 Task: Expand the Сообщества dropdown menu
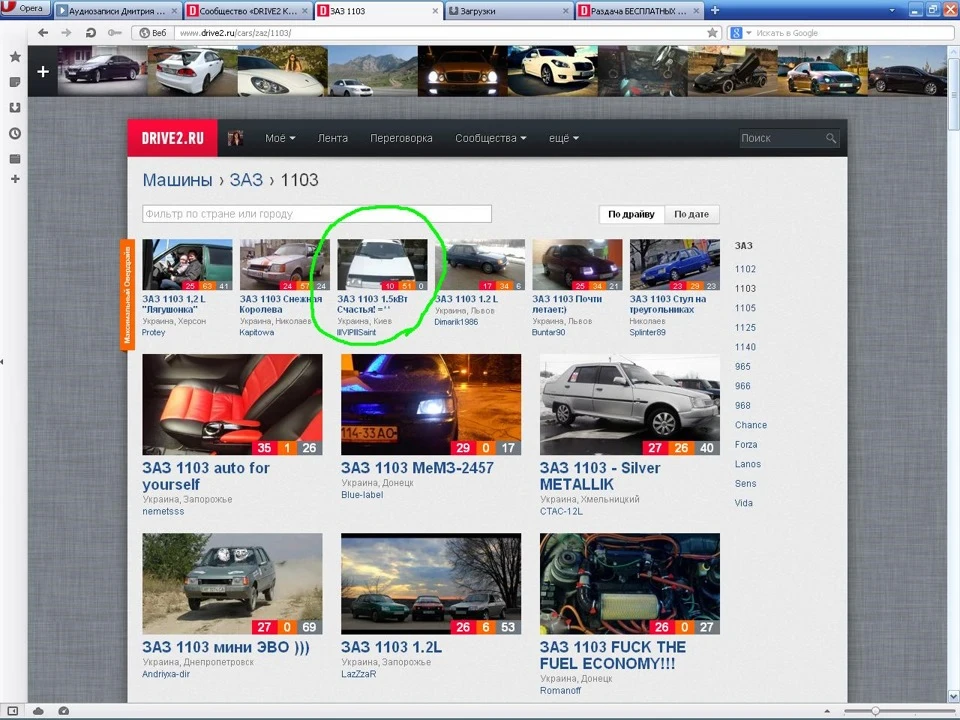point(490,138)
